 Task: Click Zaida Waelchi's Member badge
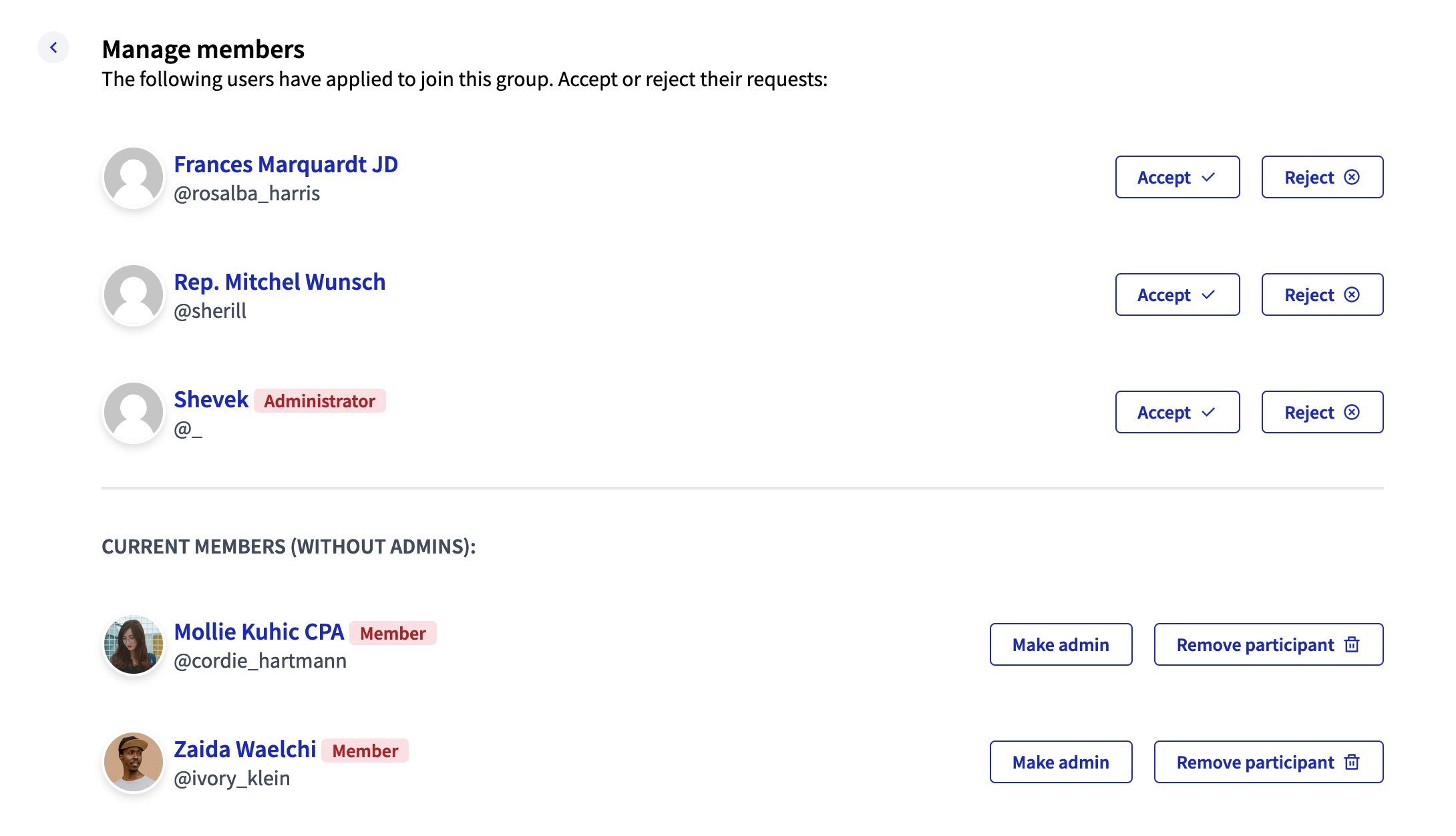[364, 751]
